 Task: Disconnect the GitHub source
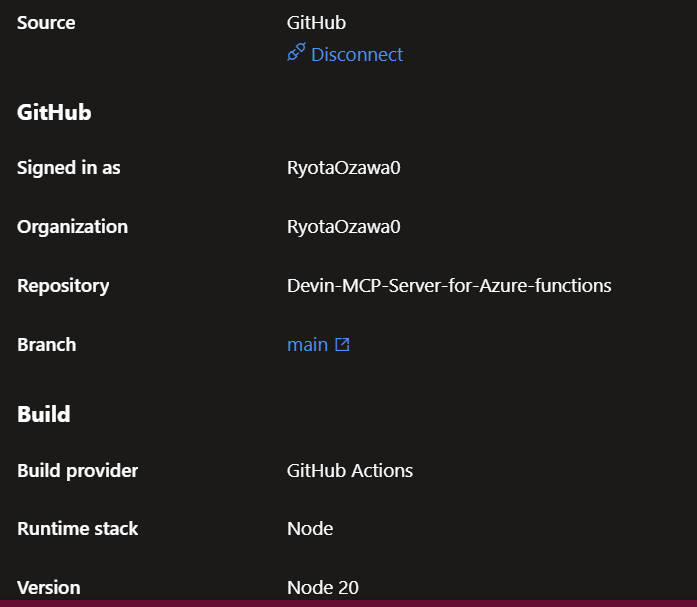[x=345, y=54]
